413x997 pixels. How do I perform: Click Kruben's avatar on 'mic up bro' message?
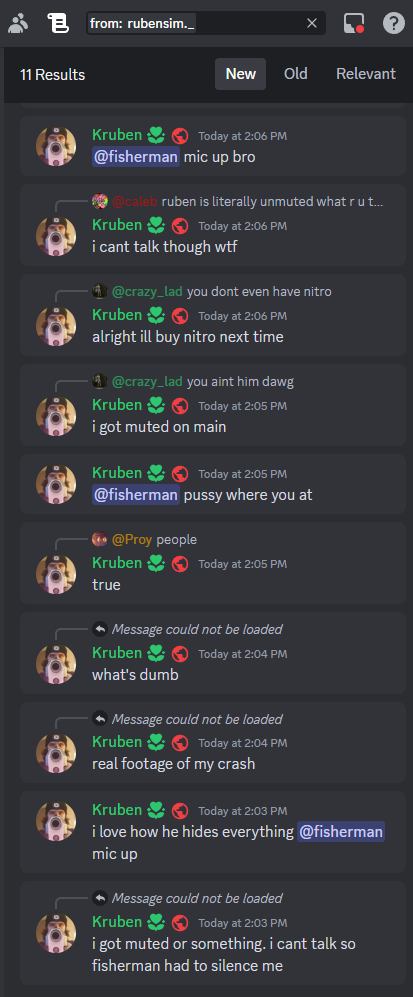(x=56, y=146)
